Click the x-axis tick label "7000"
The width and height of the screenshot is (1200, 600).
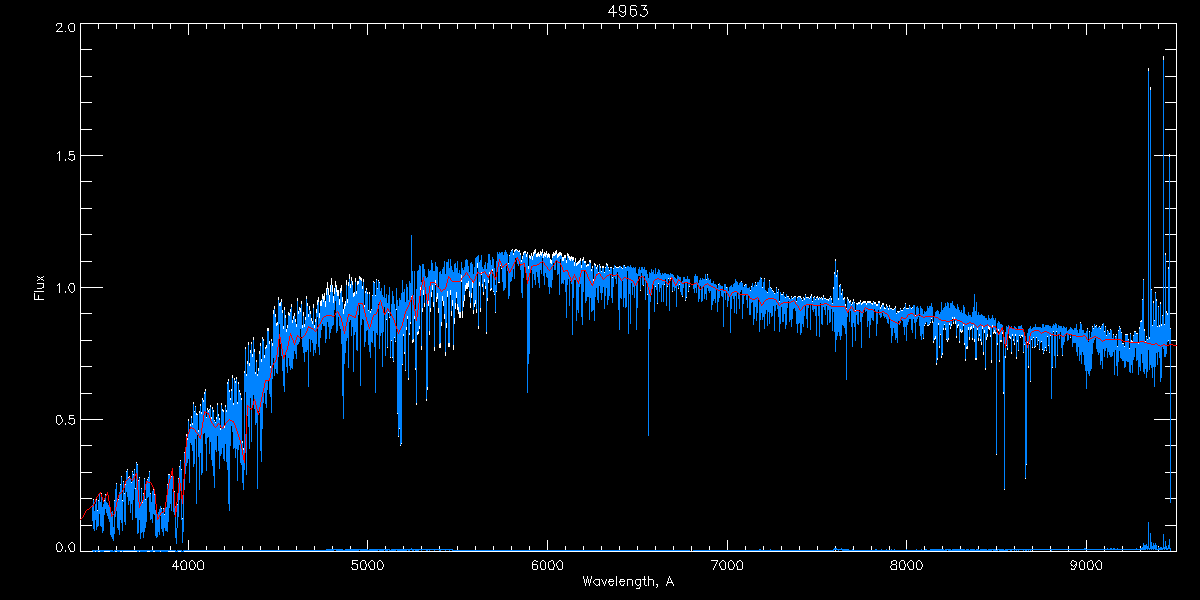pos(727,566)
